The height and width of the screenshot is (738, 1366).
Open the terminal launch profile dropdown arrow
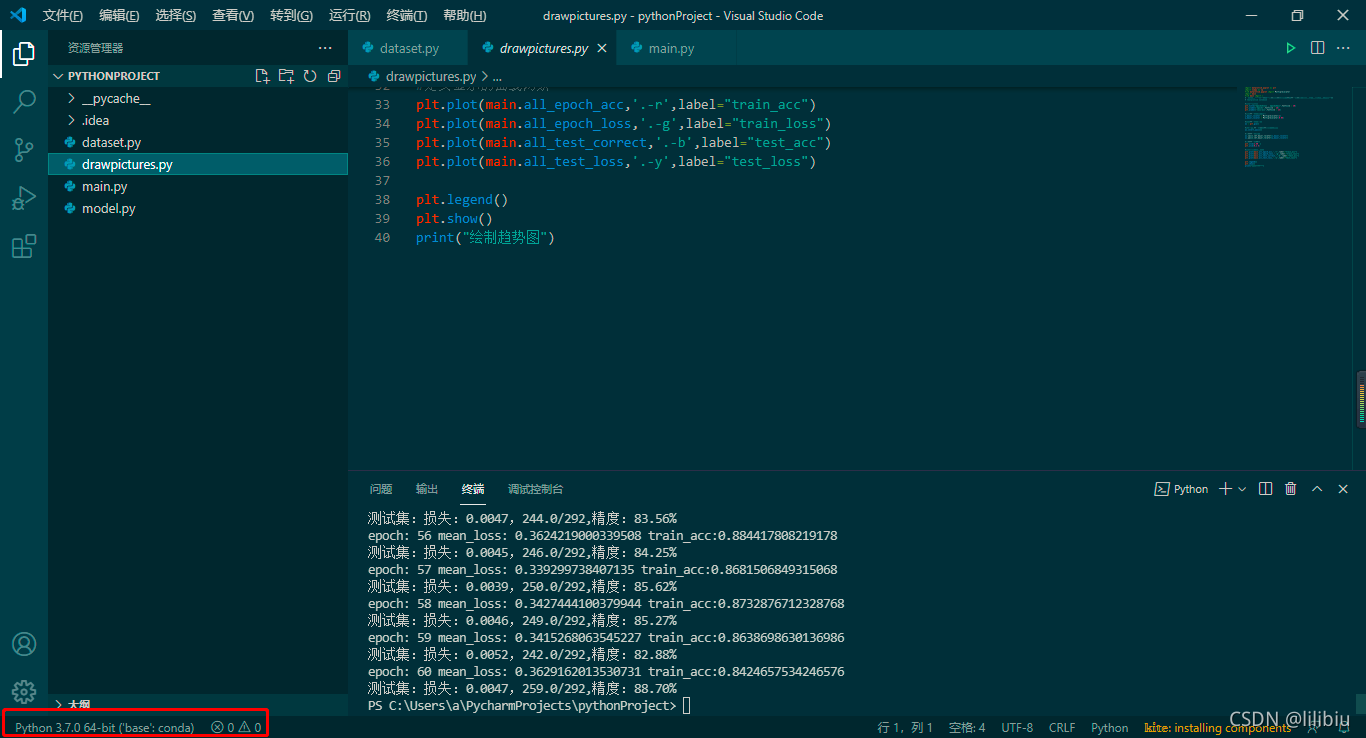(x=1242, y=489)
